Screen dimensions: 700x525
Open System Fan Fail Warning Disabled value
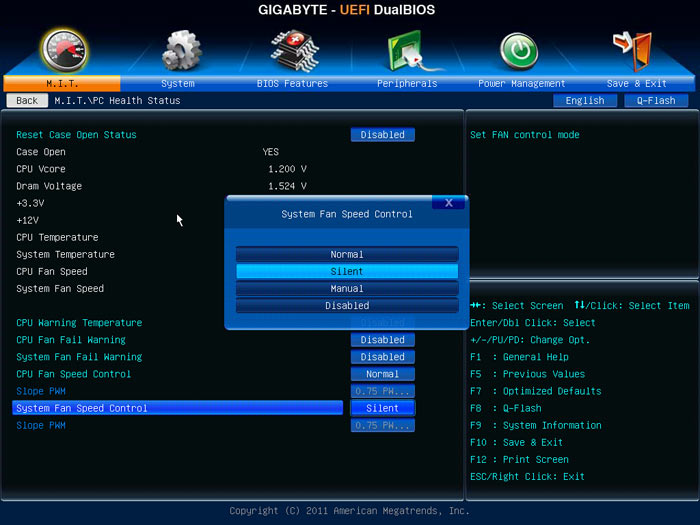383,357
